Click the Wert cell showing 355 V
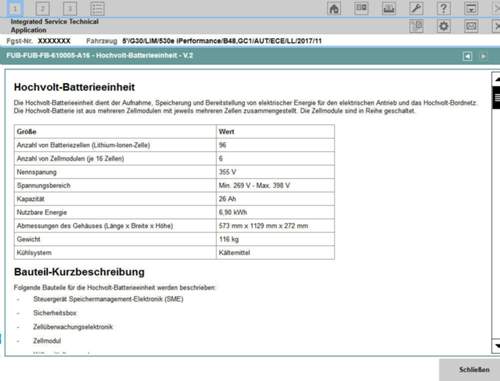Image resolution: width=500 pixels, height=381 pixels. pos(275,172)
